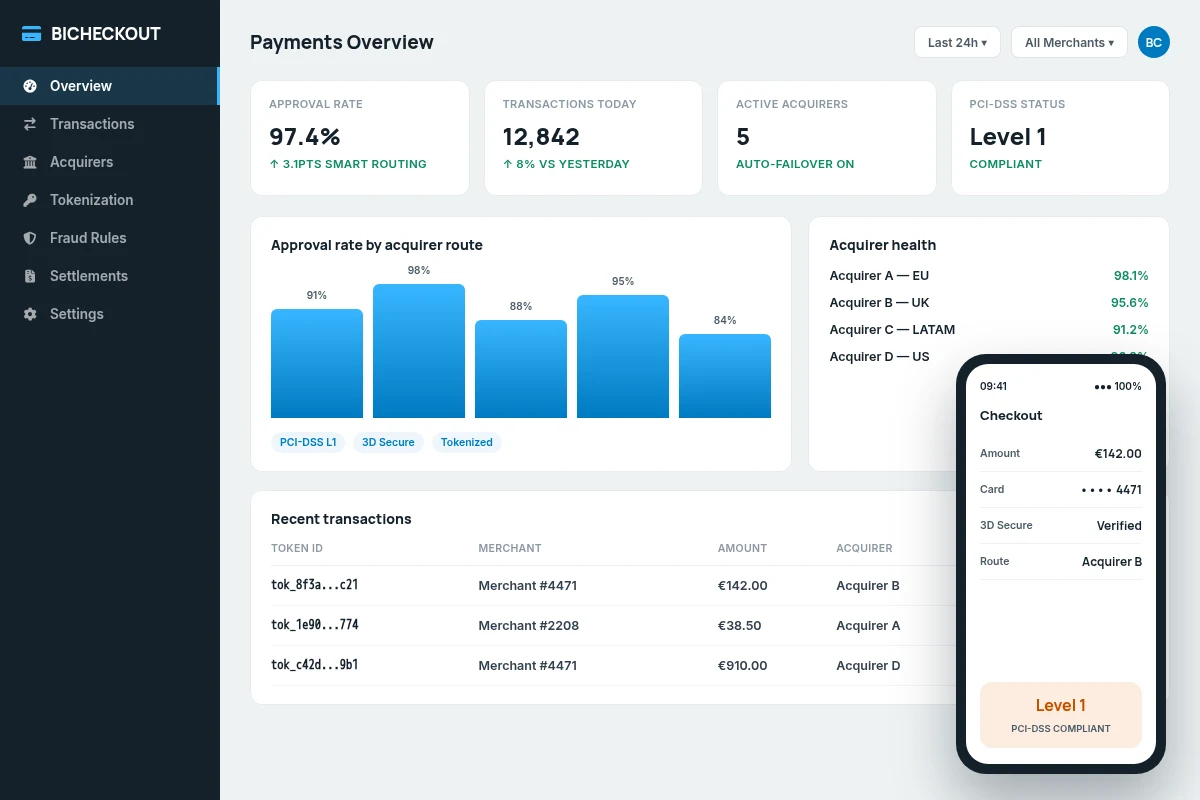1200x800 pixels.
Task: Click the 95.6% health value
Action: [1130, 303]
